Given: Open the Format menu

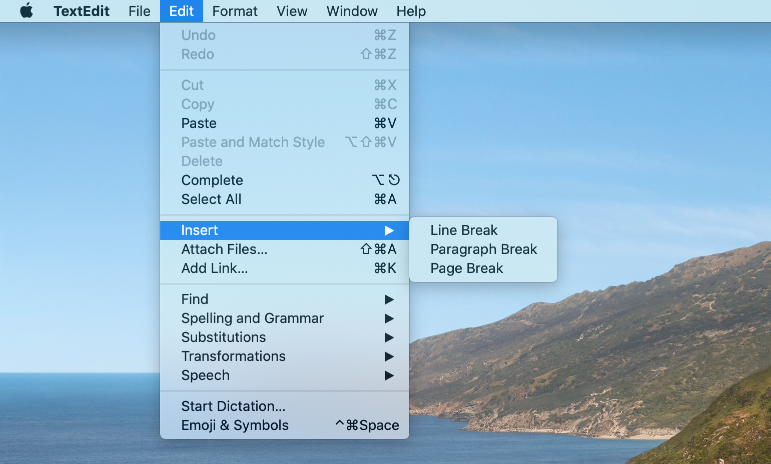Looking at the screenshot, I should coord(235,11).
